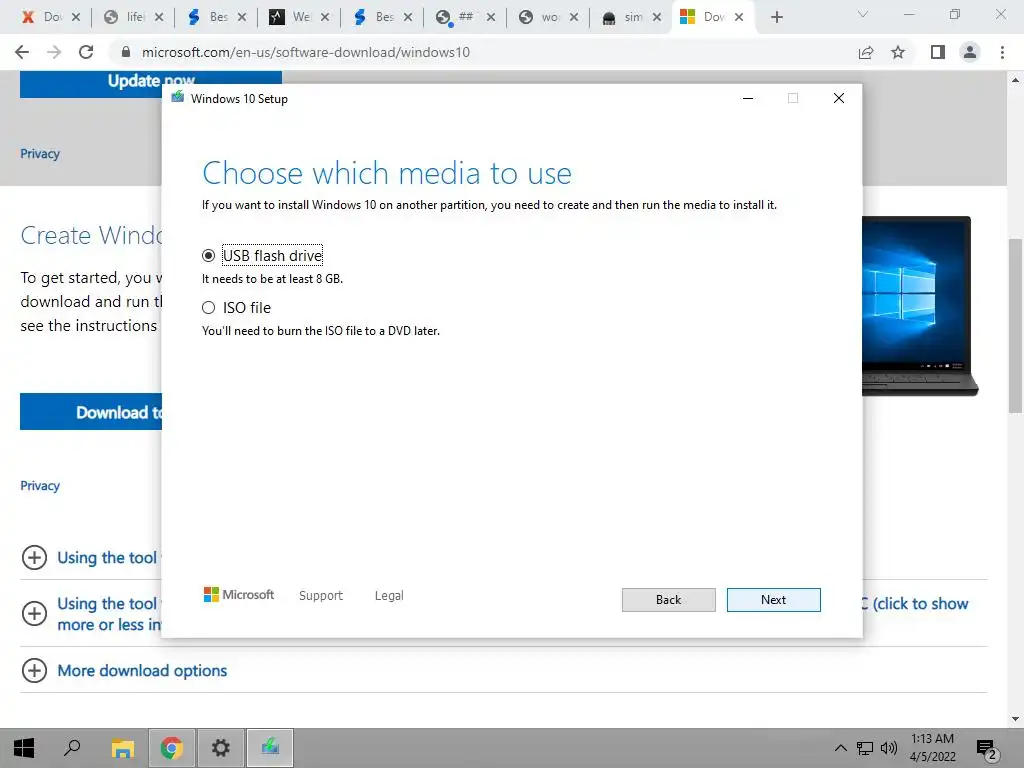The width and height of the screenshot is (1024, 768).
Task: Open a new browser tab
Action: (776, 17)
